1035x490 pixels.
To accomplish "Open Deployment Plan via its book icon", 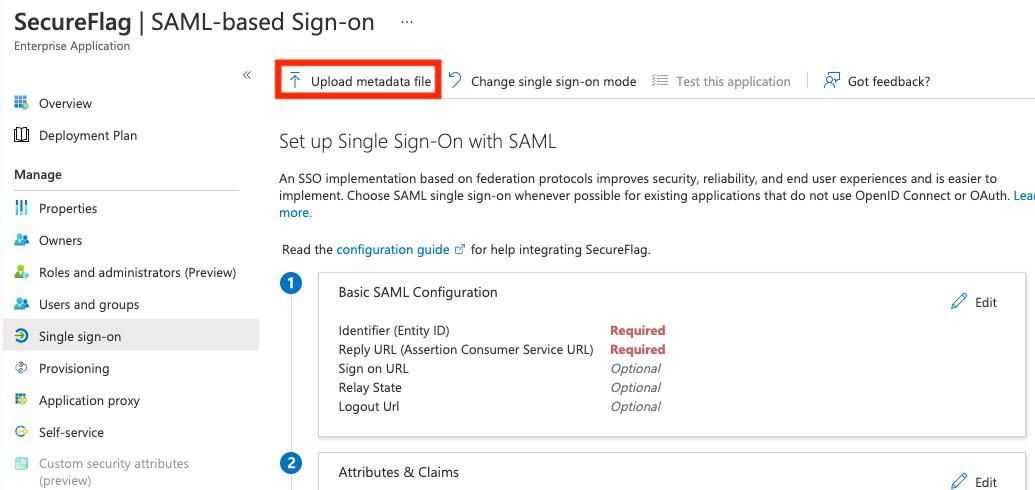I will tap(21, 135).
